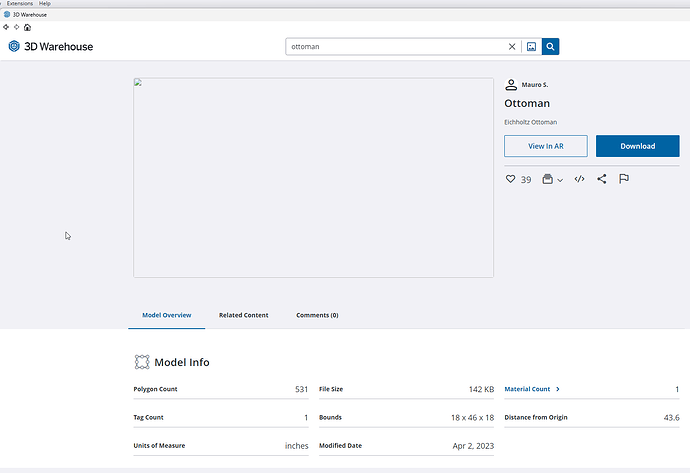The image size is (690, 473).
Task: Select Bounds value 18 x 46 x 18
Action: tap(472, 417)
